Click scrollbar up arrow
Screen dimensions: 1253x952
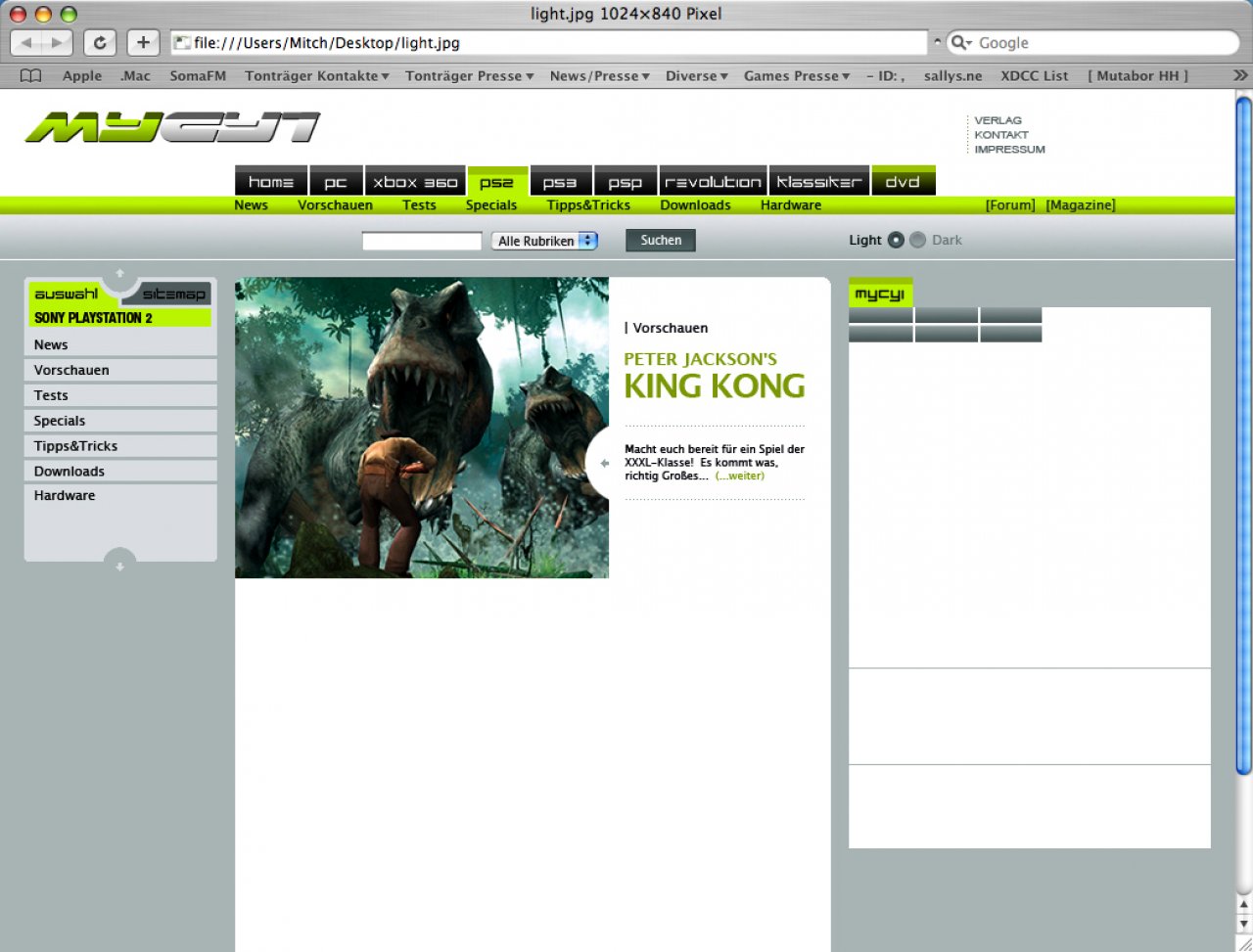1244,906
